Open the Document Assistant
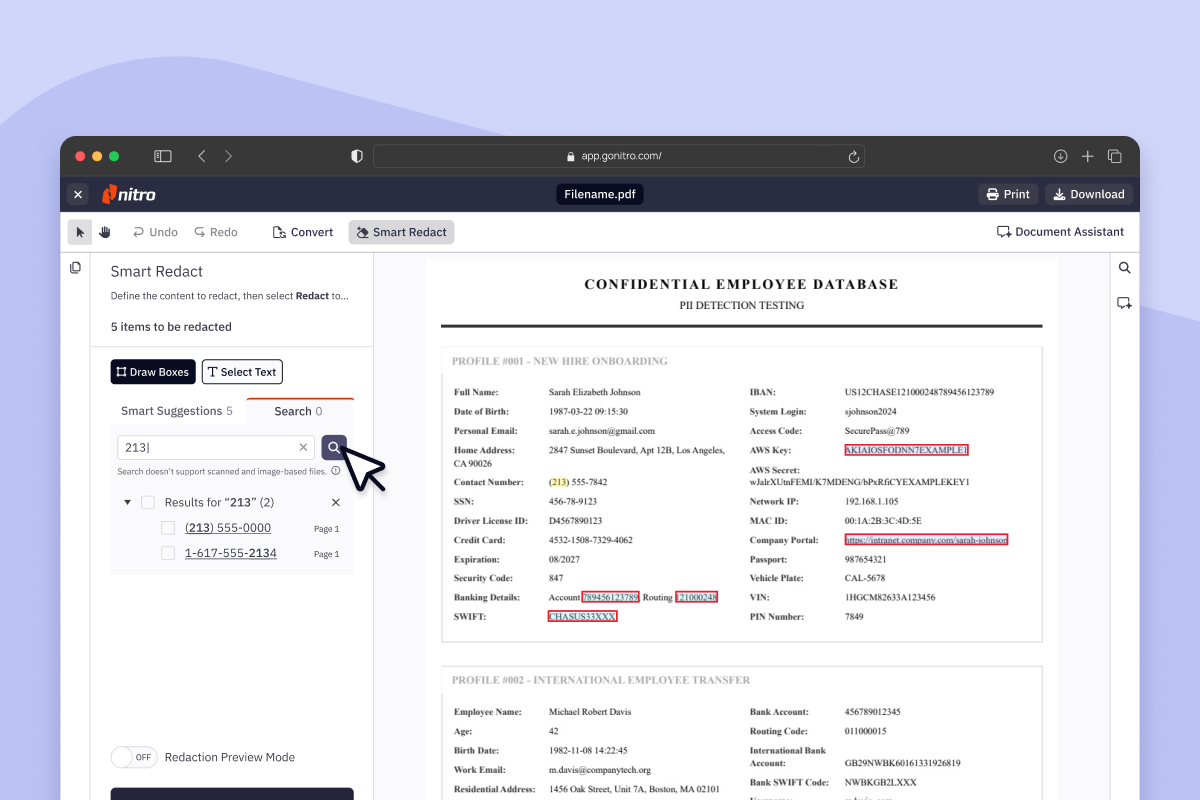Screen dimensions: 1200x800 [x=1060, y=232]
